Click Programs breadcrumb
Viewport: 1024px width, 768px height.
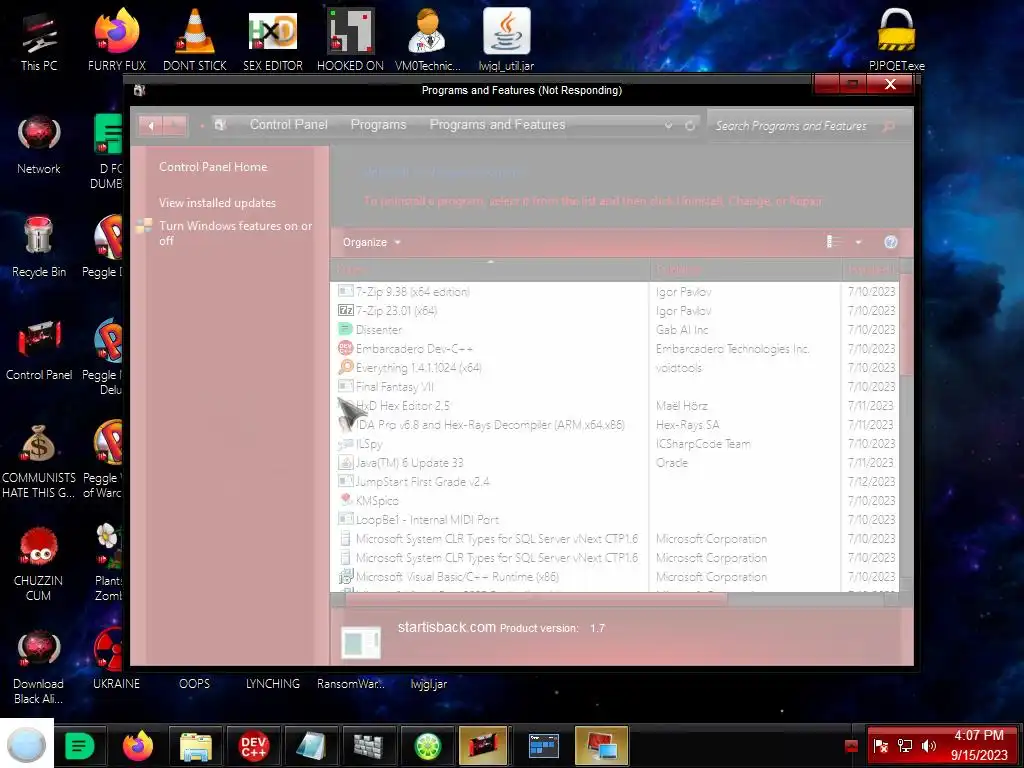tap(378, 125)
